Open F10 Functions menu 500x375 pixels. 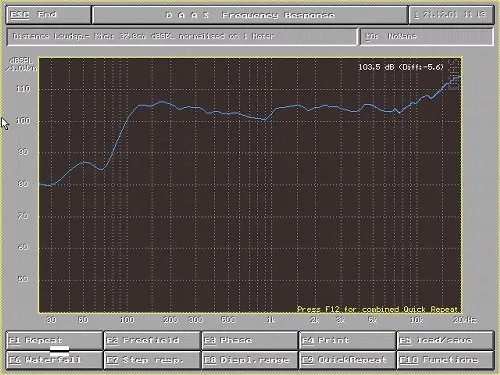(445, 360)
